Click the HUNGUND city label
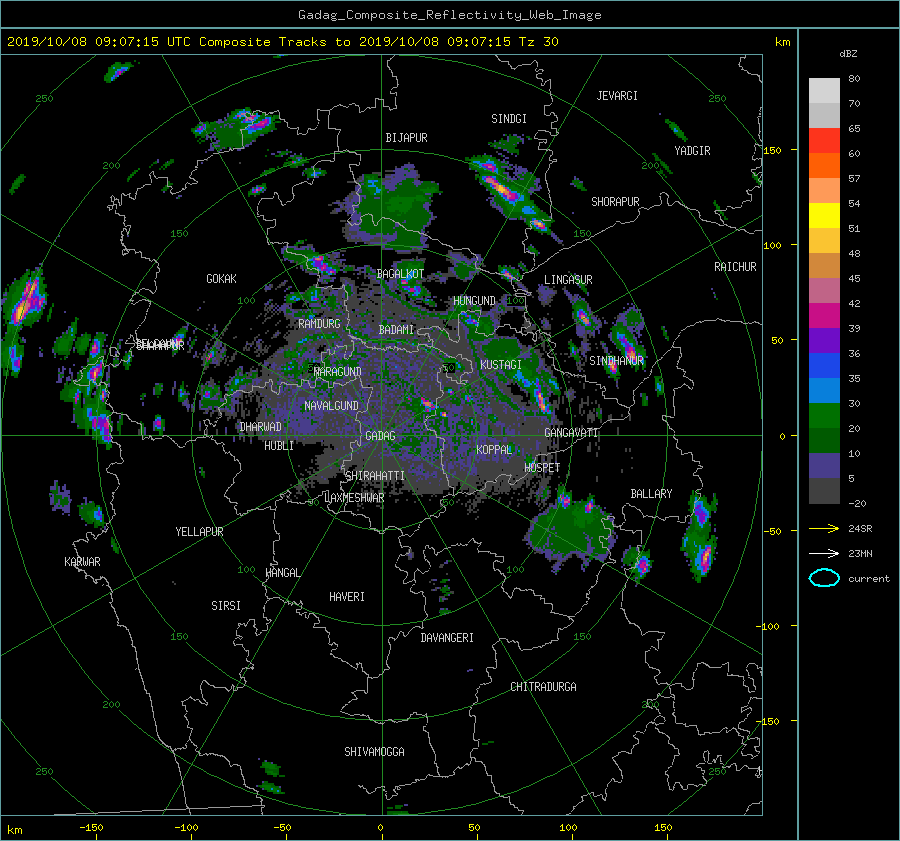Image resolution: width=900 pixels, height=841 pixels. pos(474,301)
